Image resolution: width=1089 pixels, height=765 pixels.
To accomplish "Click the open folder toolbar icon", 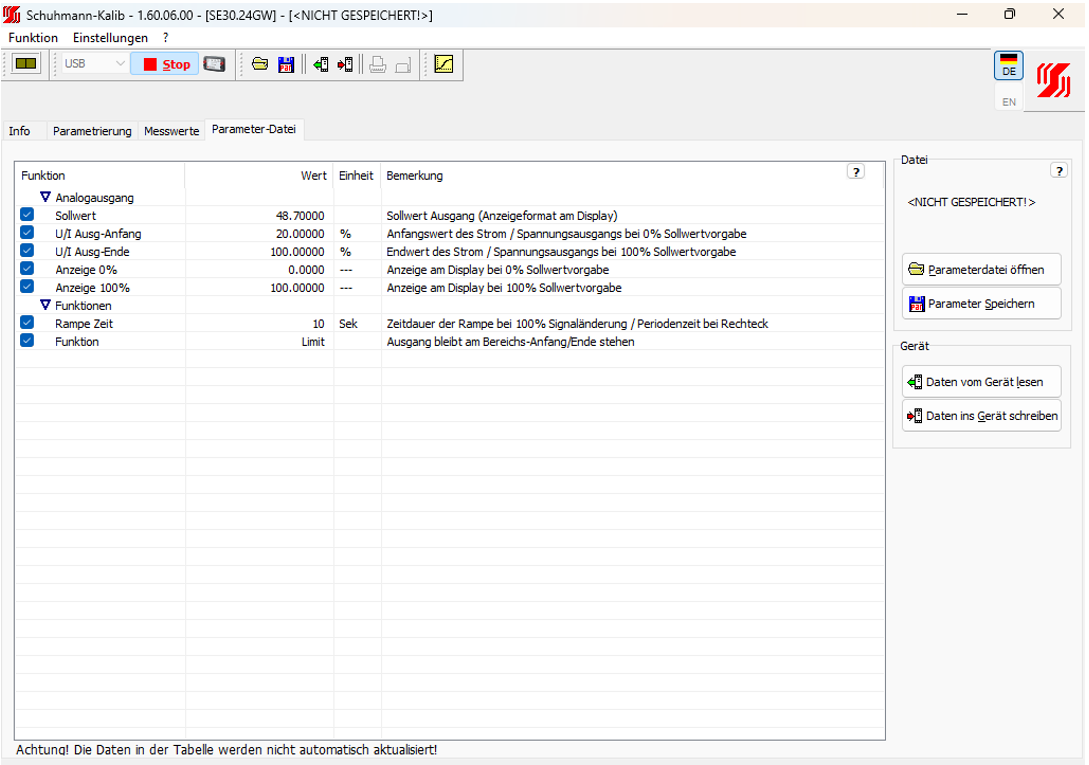I will coord(260,65).
